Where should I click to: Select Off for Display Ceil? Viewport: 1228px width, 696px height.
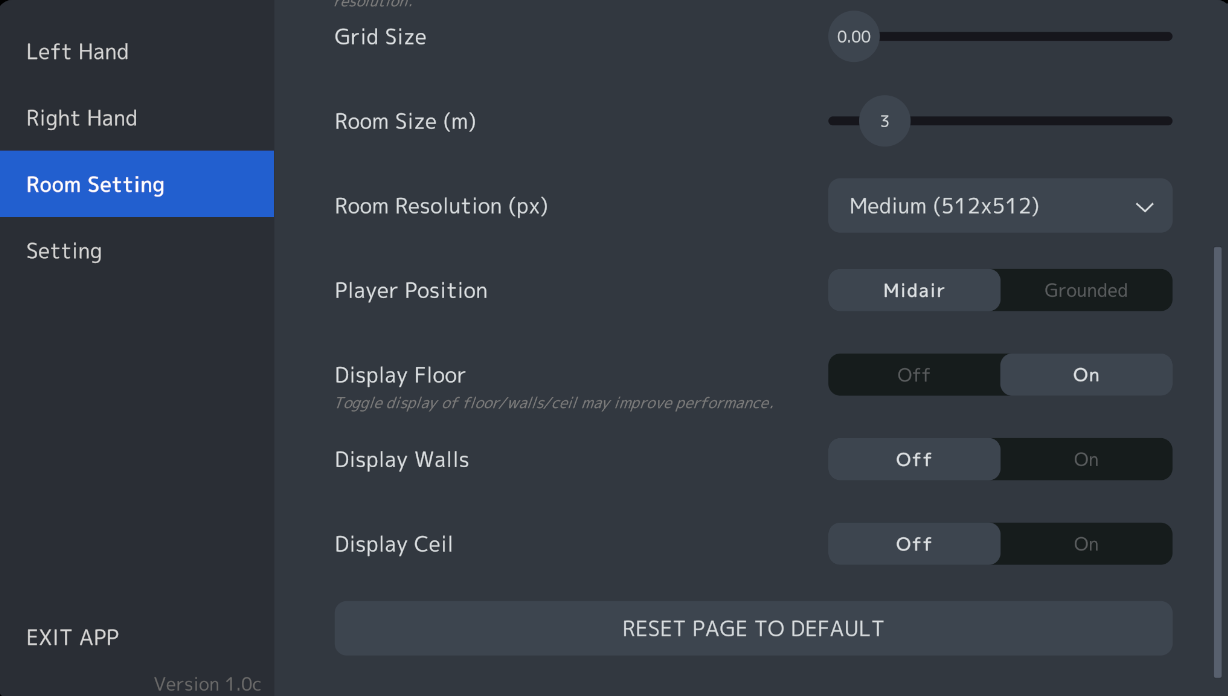tap(914, 544)
